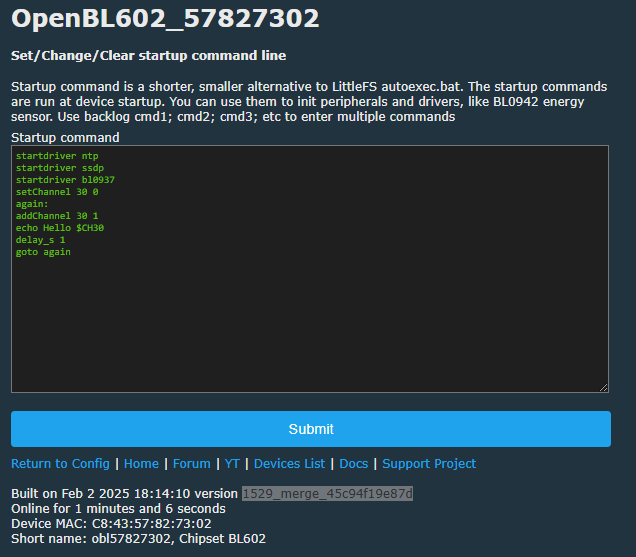Click the highlighted version 1529_merge_45c94f19e87d
636x557 pixels.
pyautogui.click(x=327, y=493)
